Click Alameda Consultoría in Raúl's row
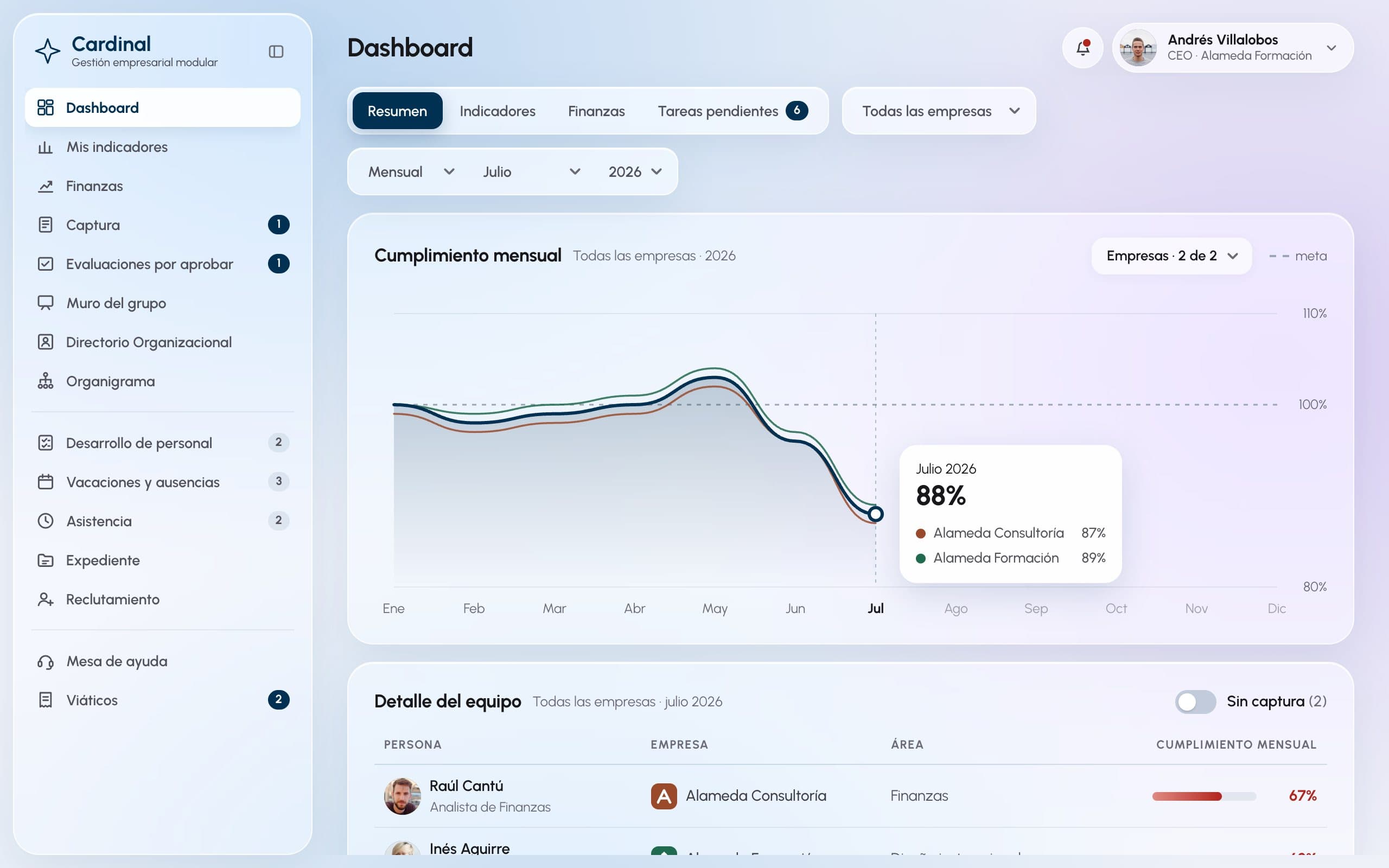Viewport: 1389px width, 868px height. coord(756,796)
